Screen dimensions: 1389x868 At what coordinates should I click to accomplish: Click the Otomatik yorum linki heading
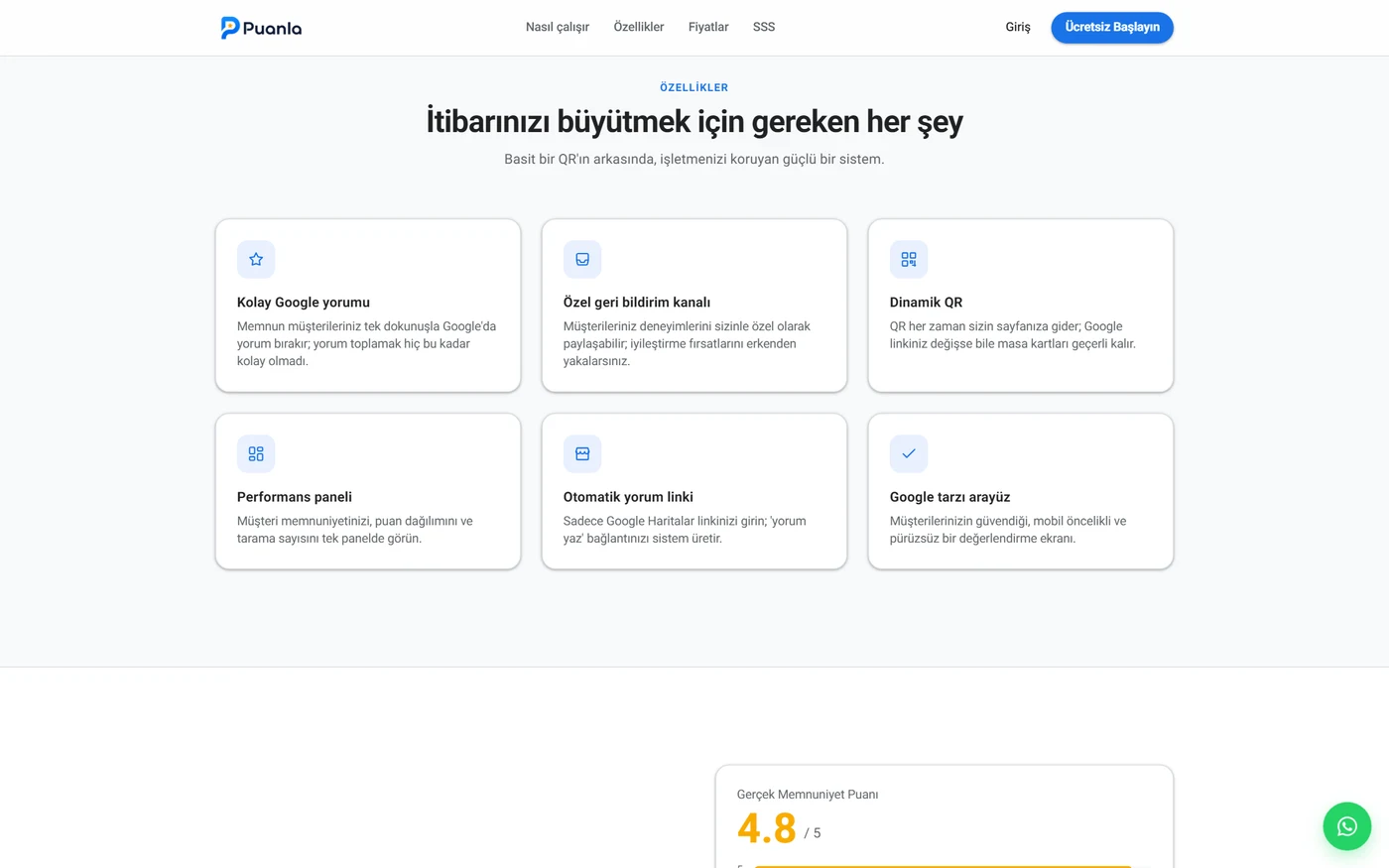pos(628,497)
